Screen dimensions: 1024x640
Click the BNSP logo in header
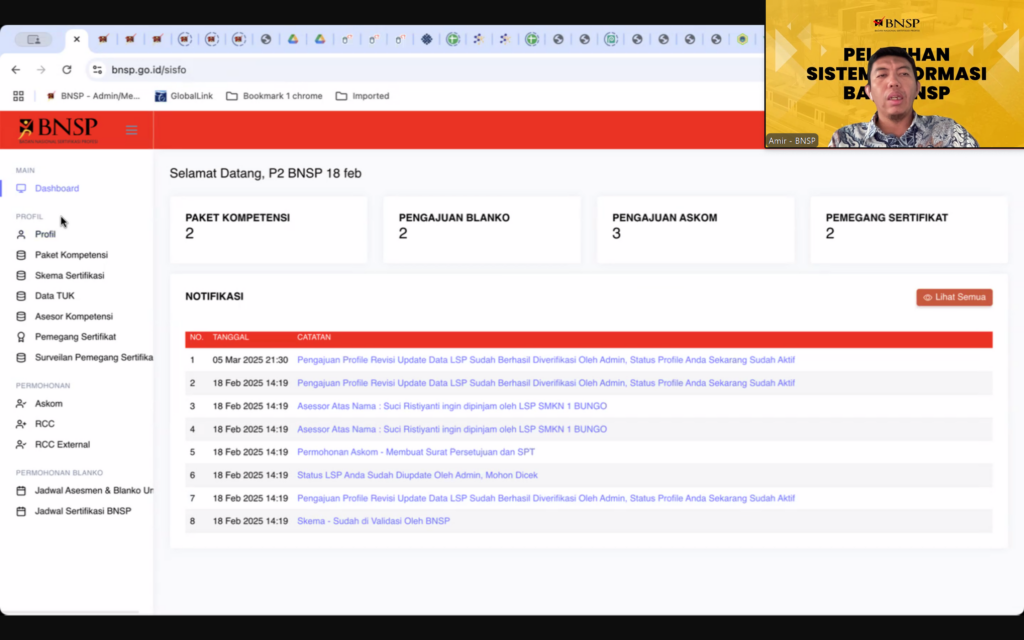(58, 130)
